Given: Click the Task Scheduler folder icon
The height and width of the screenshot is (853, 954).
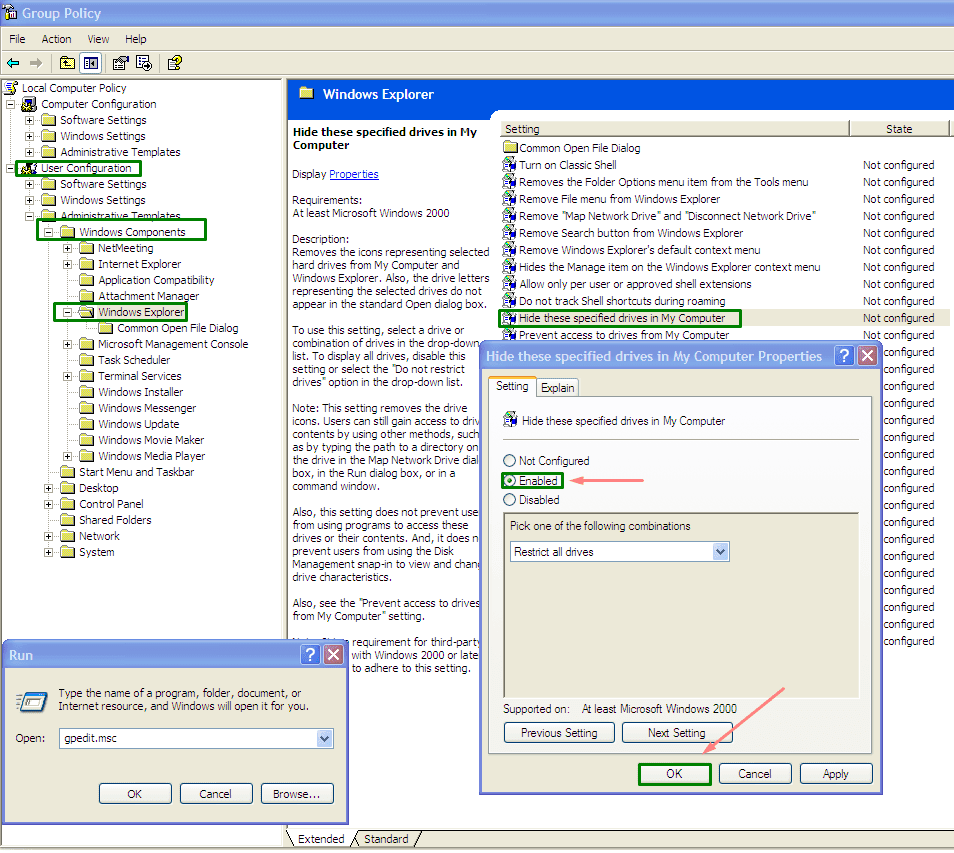Looking at the screenshot, I should [x=87, y=360].
